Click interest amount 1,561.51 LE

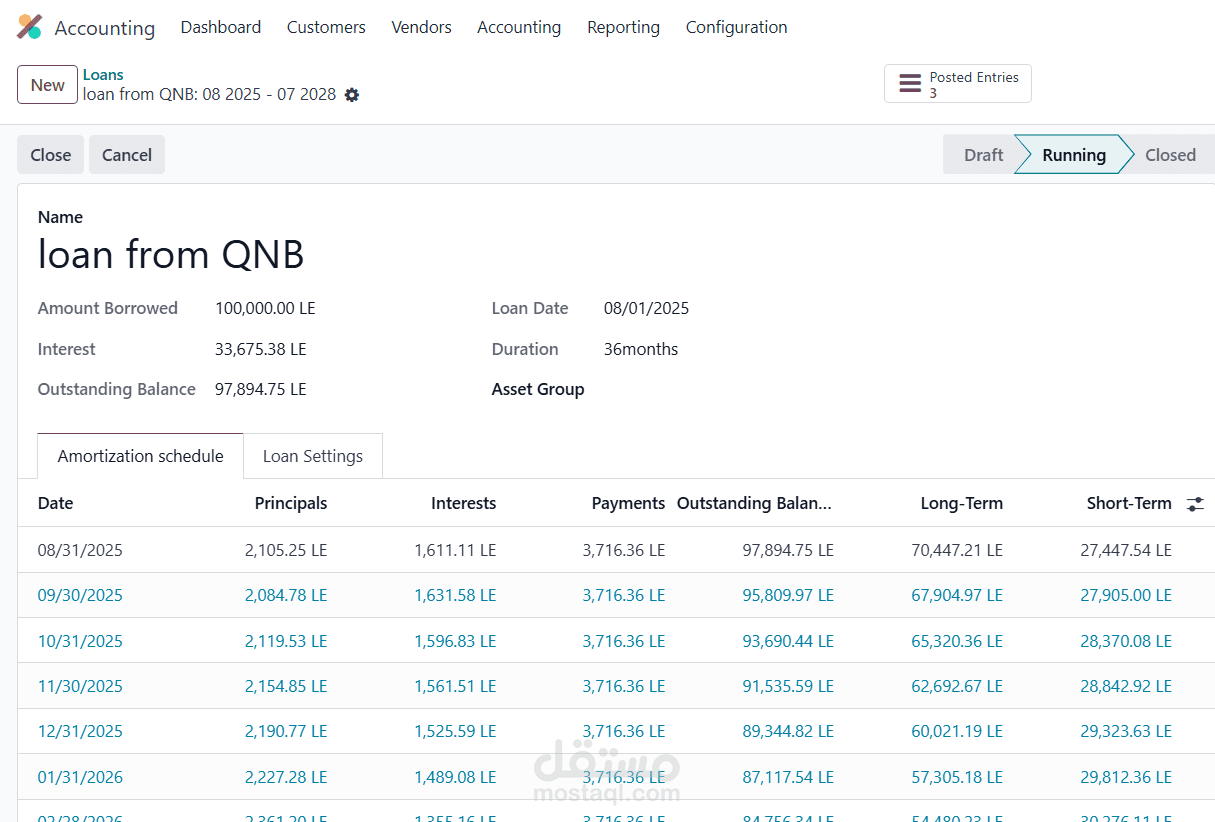455,686
